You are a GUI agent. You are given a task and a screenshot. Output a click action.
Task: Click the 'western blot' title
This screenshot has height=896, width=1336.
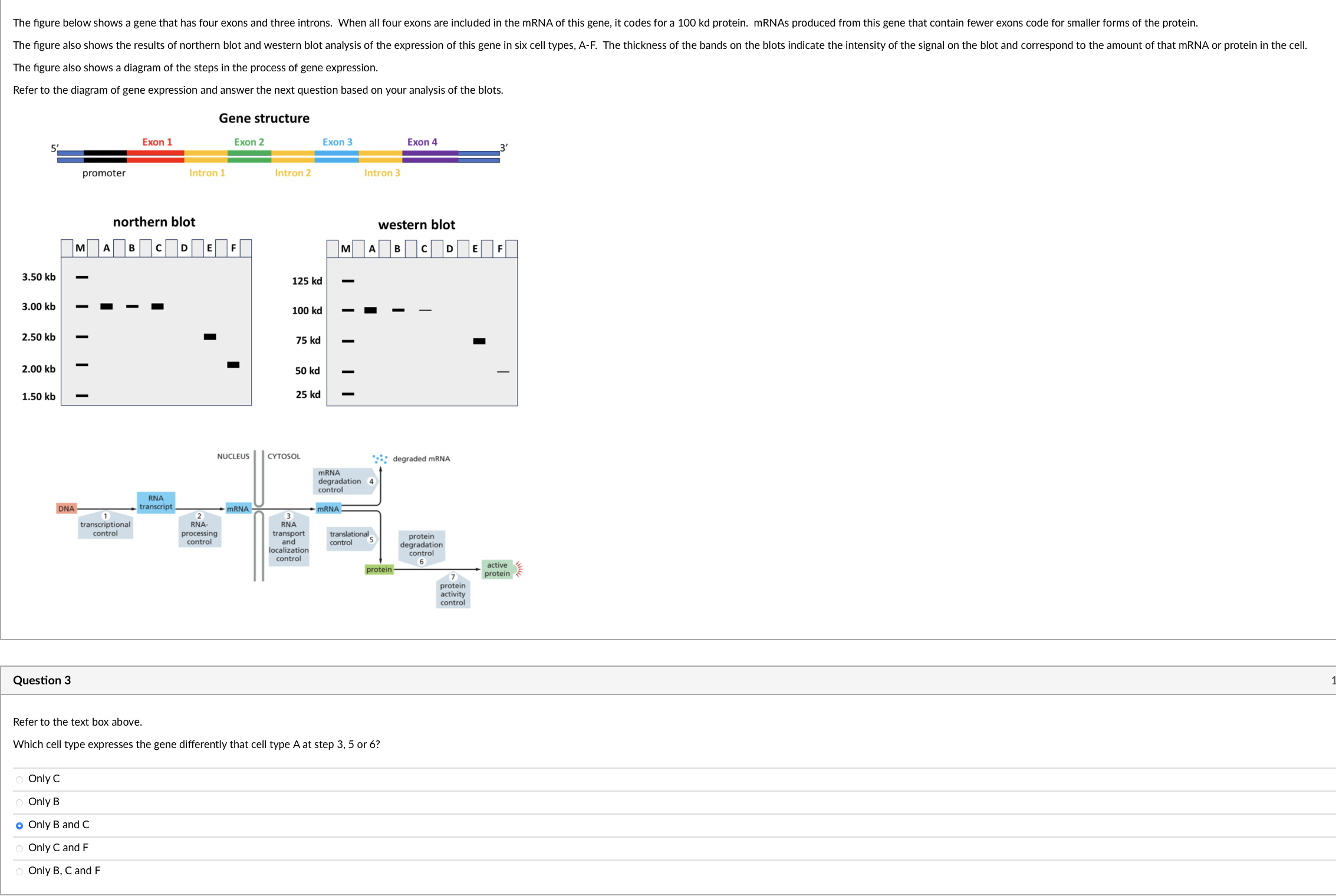[x=417, y=225]
